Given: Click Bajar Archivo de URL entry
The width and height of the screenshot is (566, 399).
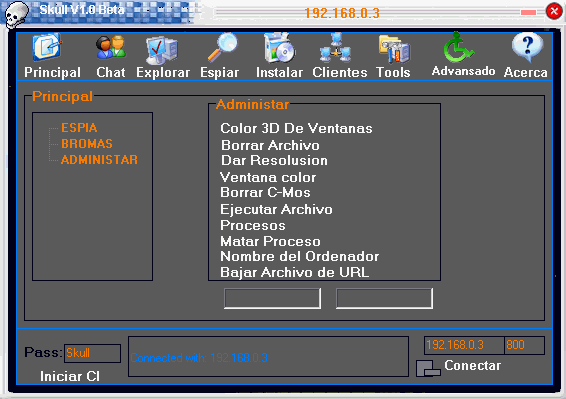Looking at the screenshot, I should click(295, 272).
